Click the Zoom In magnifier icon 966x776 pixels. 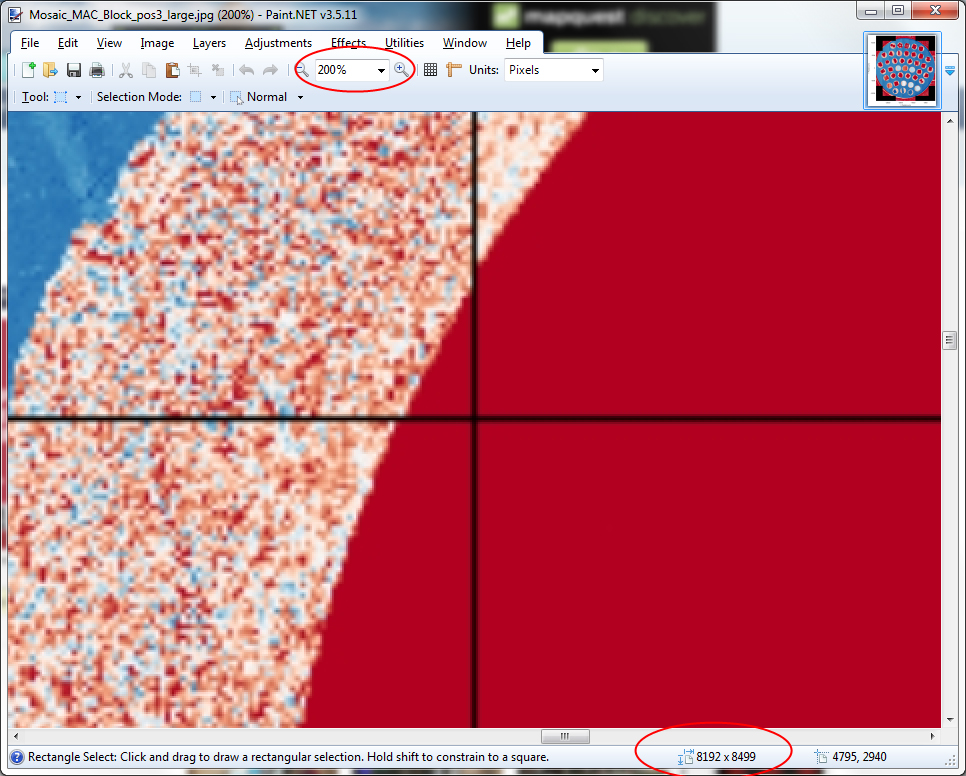pos(401,70)
